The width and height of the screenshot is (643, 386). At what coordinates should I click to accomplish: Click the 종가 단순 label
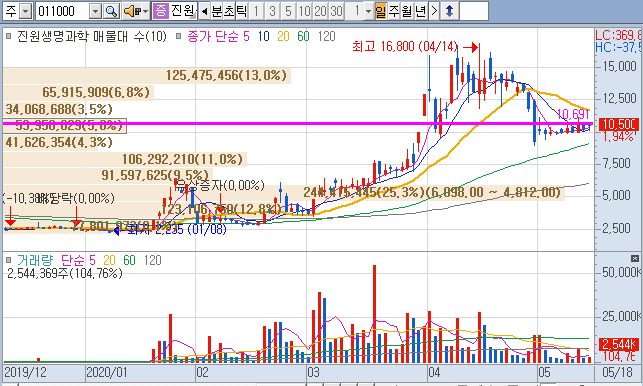(x=212, y=36)
